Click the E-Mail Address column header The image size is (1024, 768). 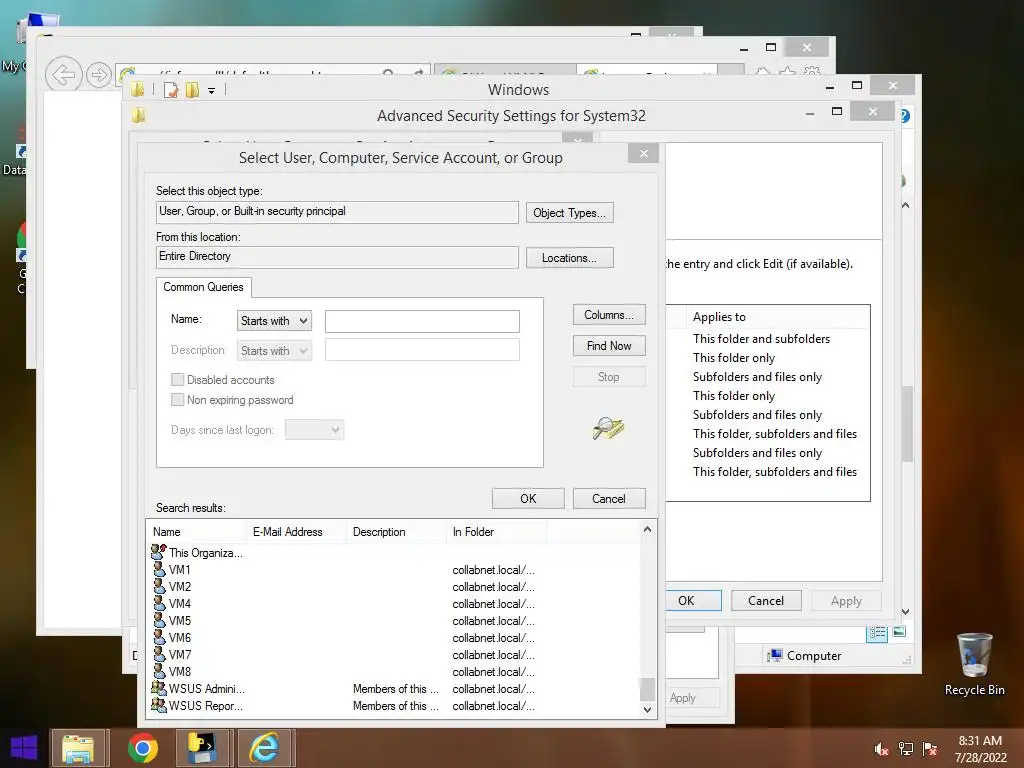pyautogui.click(x=296, y=532)
